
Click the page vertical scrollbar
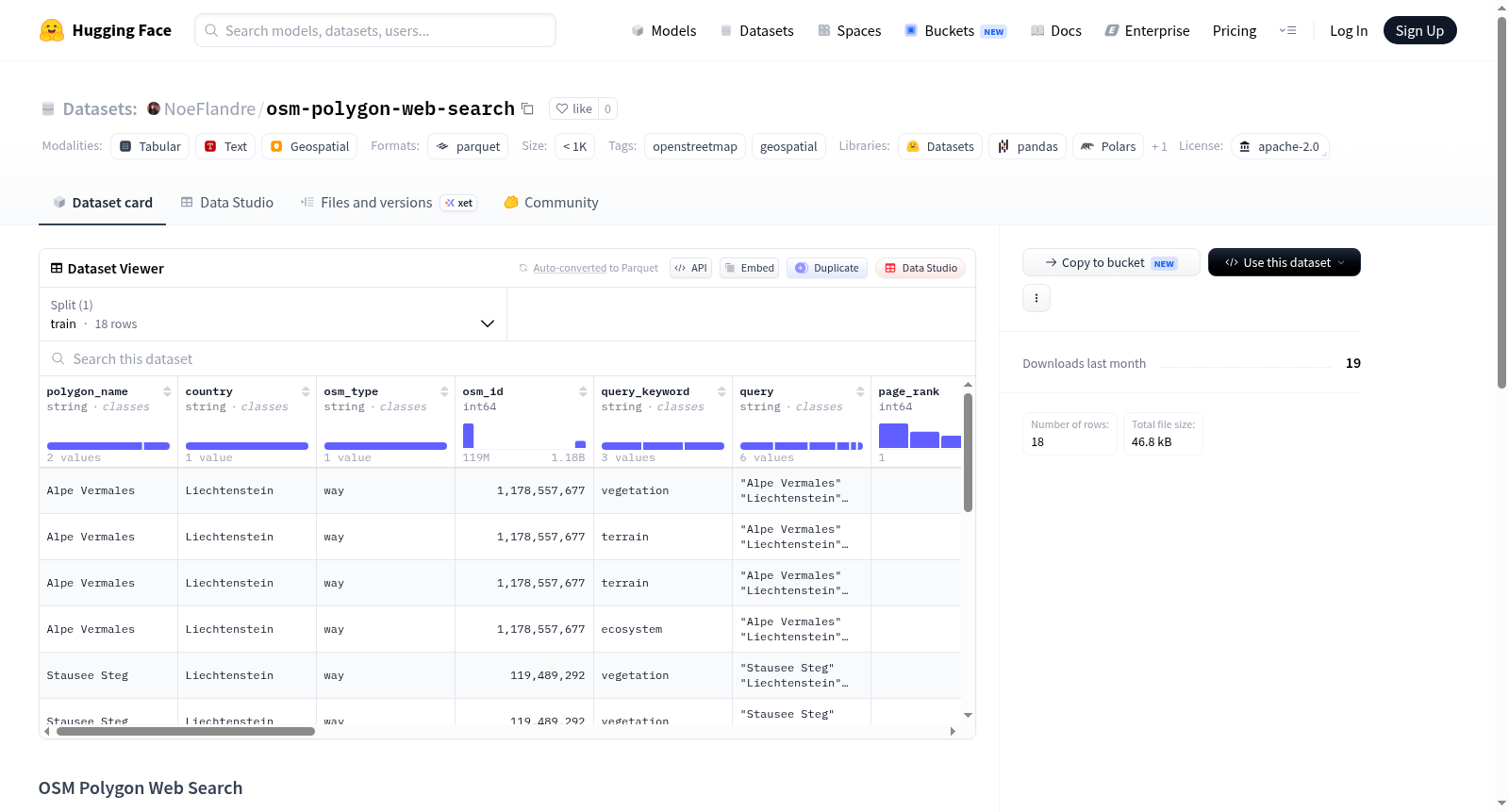click(x=1502, y=203)
